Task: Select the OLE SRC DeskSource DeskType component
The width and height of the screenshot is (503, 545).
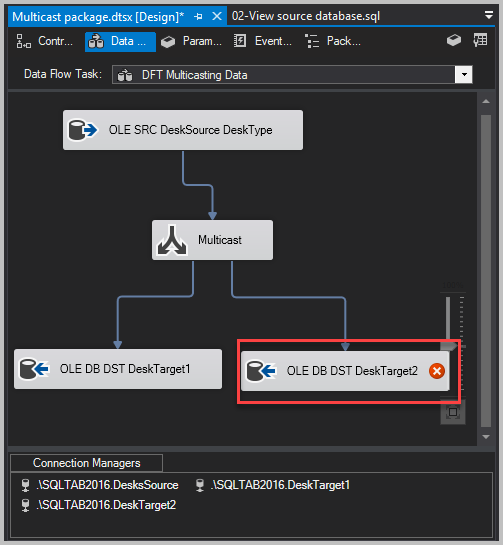Action: [183, 130]
